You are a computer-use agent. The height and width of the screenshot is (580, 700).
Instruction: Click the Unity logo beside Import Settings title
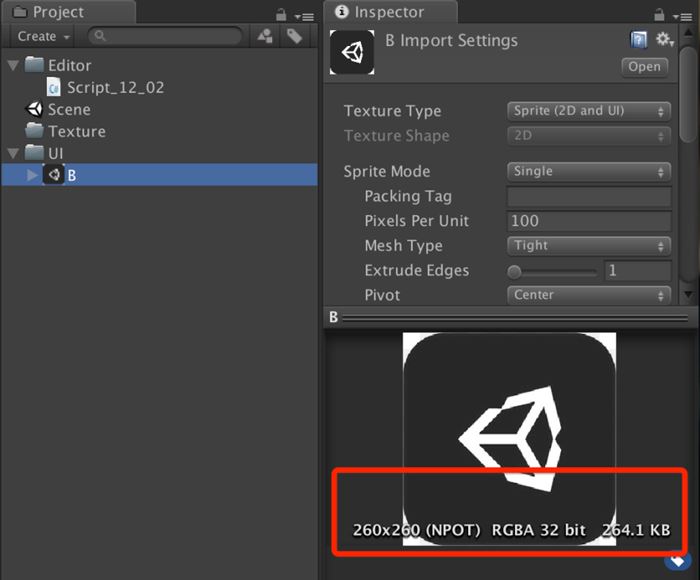(352, 52)
